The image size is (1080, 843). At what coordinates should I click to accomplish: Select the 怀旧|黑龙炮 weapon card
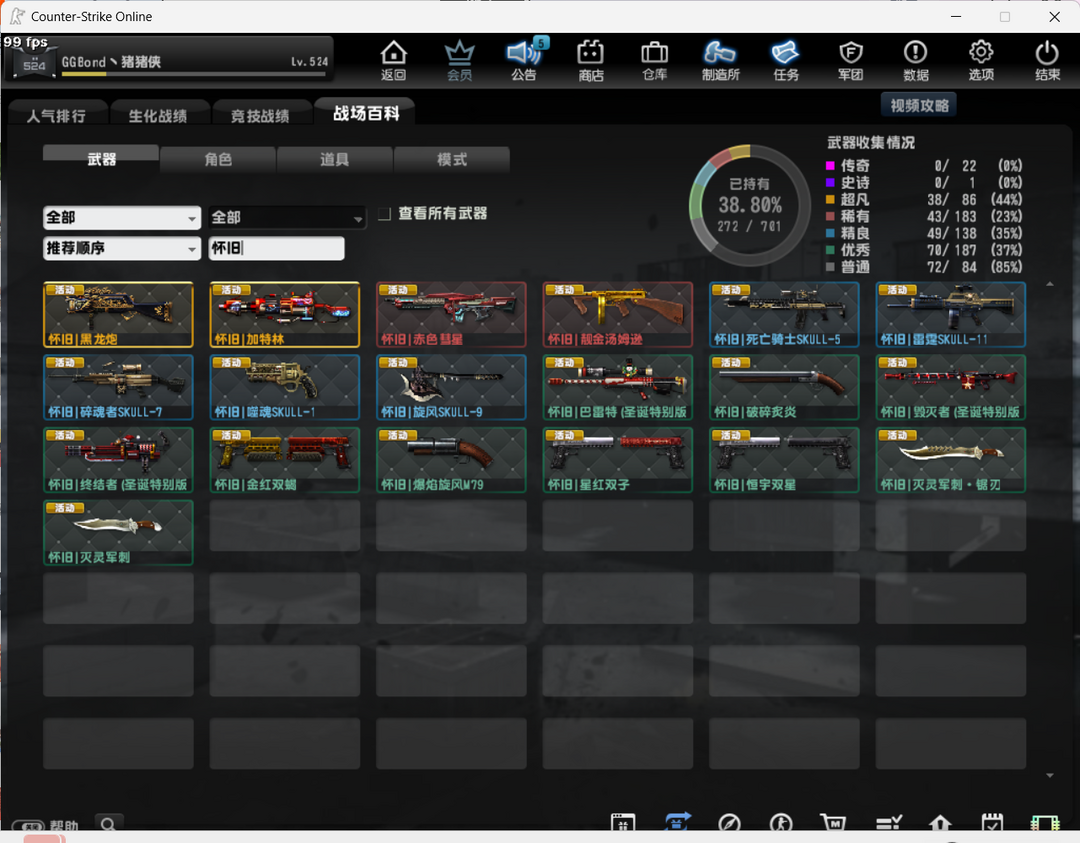tap(118, 314)
